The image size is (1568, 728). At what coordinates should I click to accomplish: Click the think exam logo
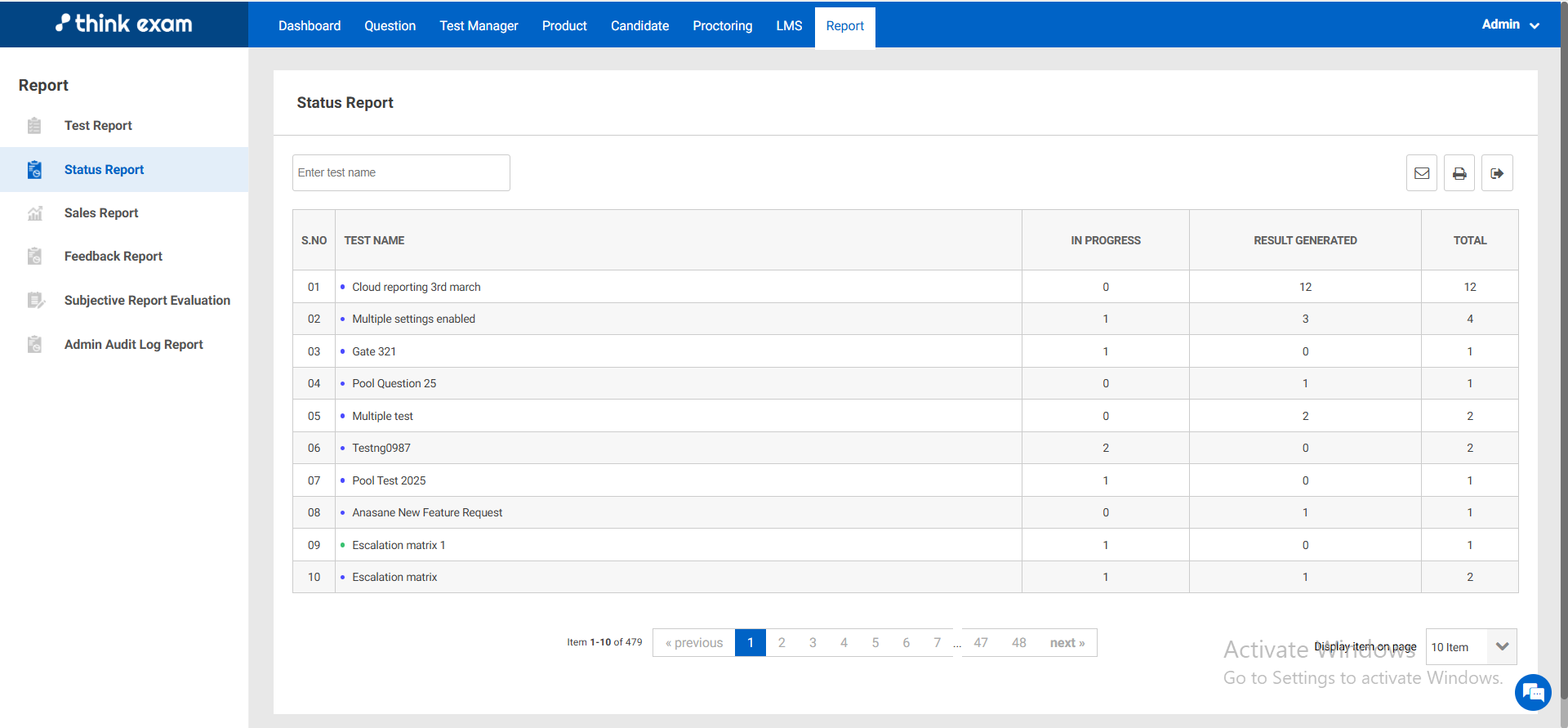(x=124, y=24)
